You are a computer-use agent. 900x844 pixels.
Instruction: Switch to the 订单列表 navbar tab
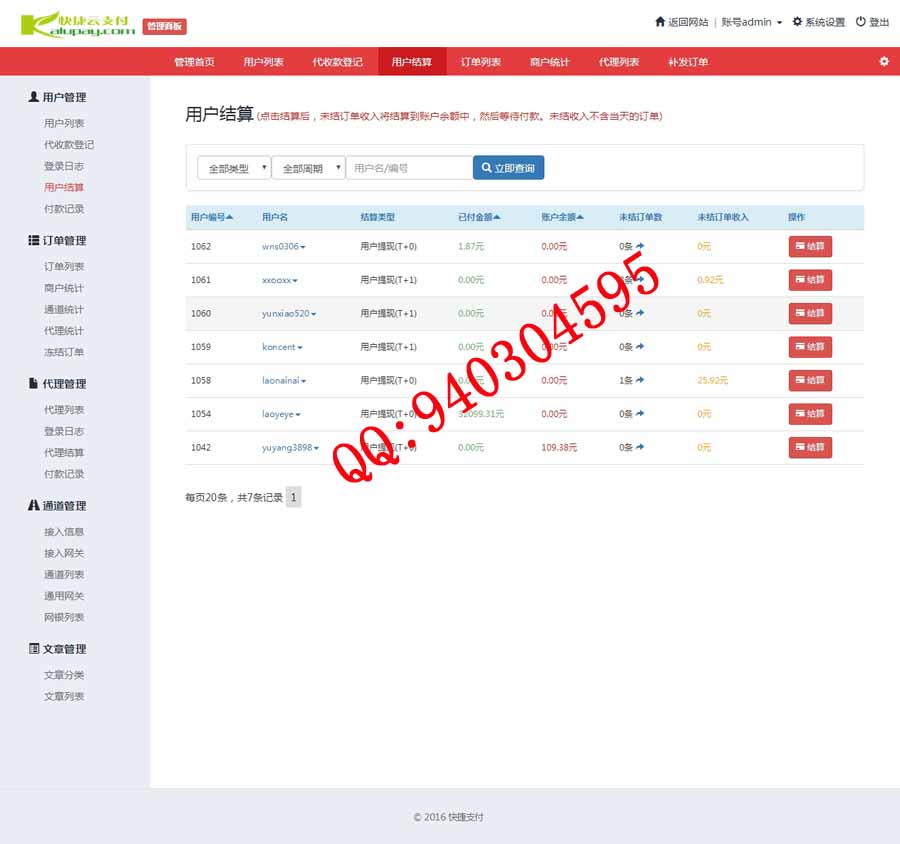[x=480, y=62]
